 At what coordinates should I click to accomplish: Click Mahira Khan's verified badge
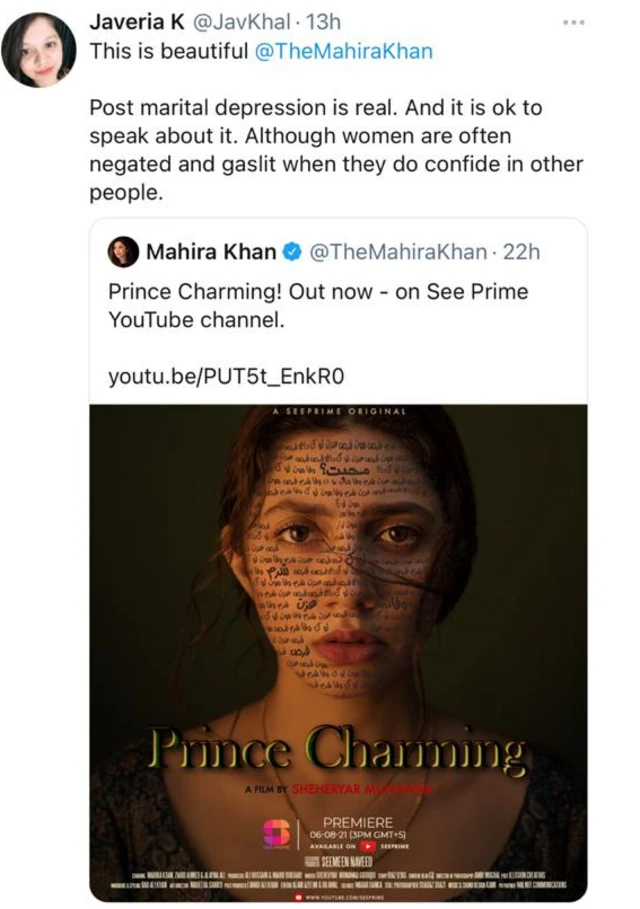coord(290,252)
